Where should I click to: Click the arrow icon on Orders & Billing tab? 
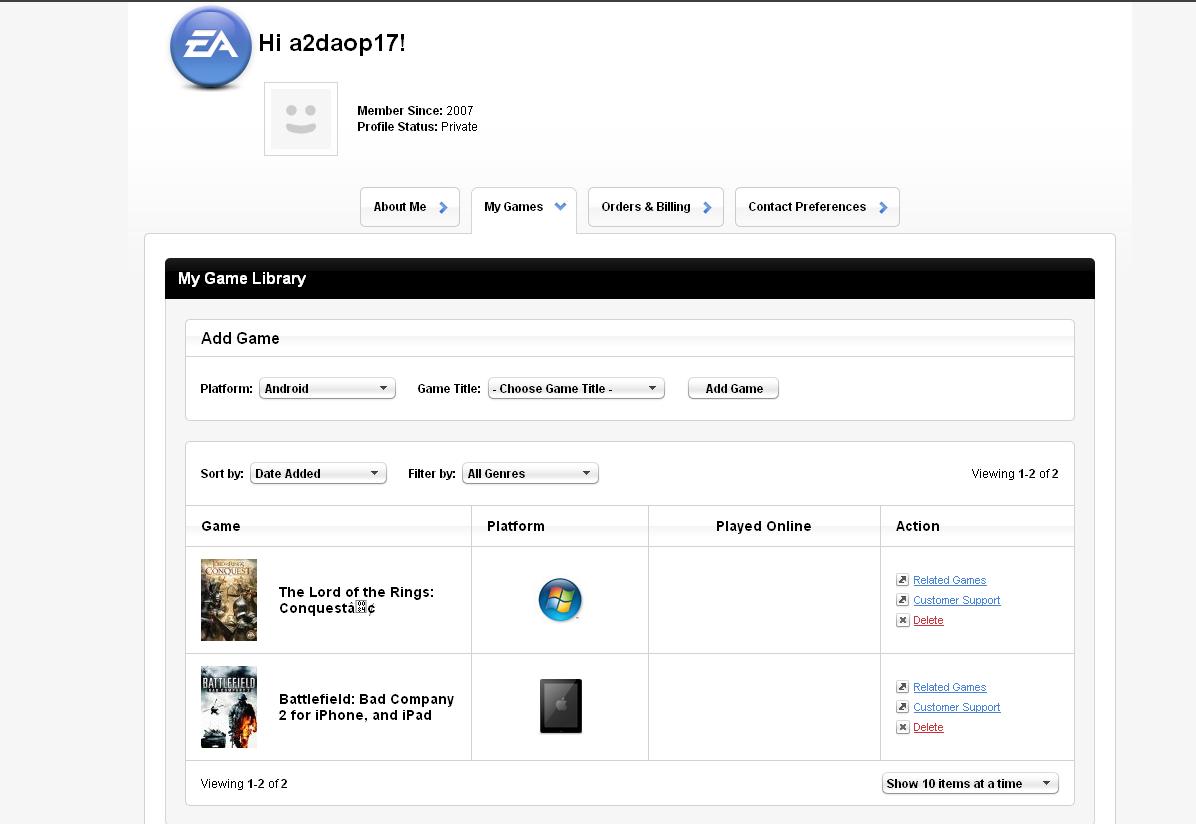(x=707, y=208)
